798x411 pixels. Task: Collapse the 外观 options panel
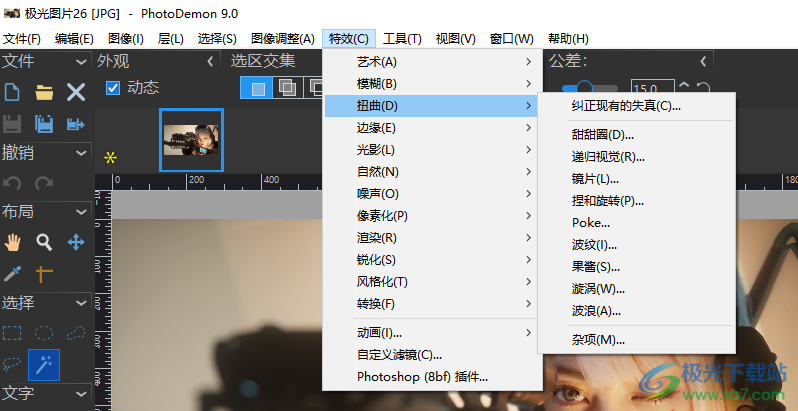(210, 62)
